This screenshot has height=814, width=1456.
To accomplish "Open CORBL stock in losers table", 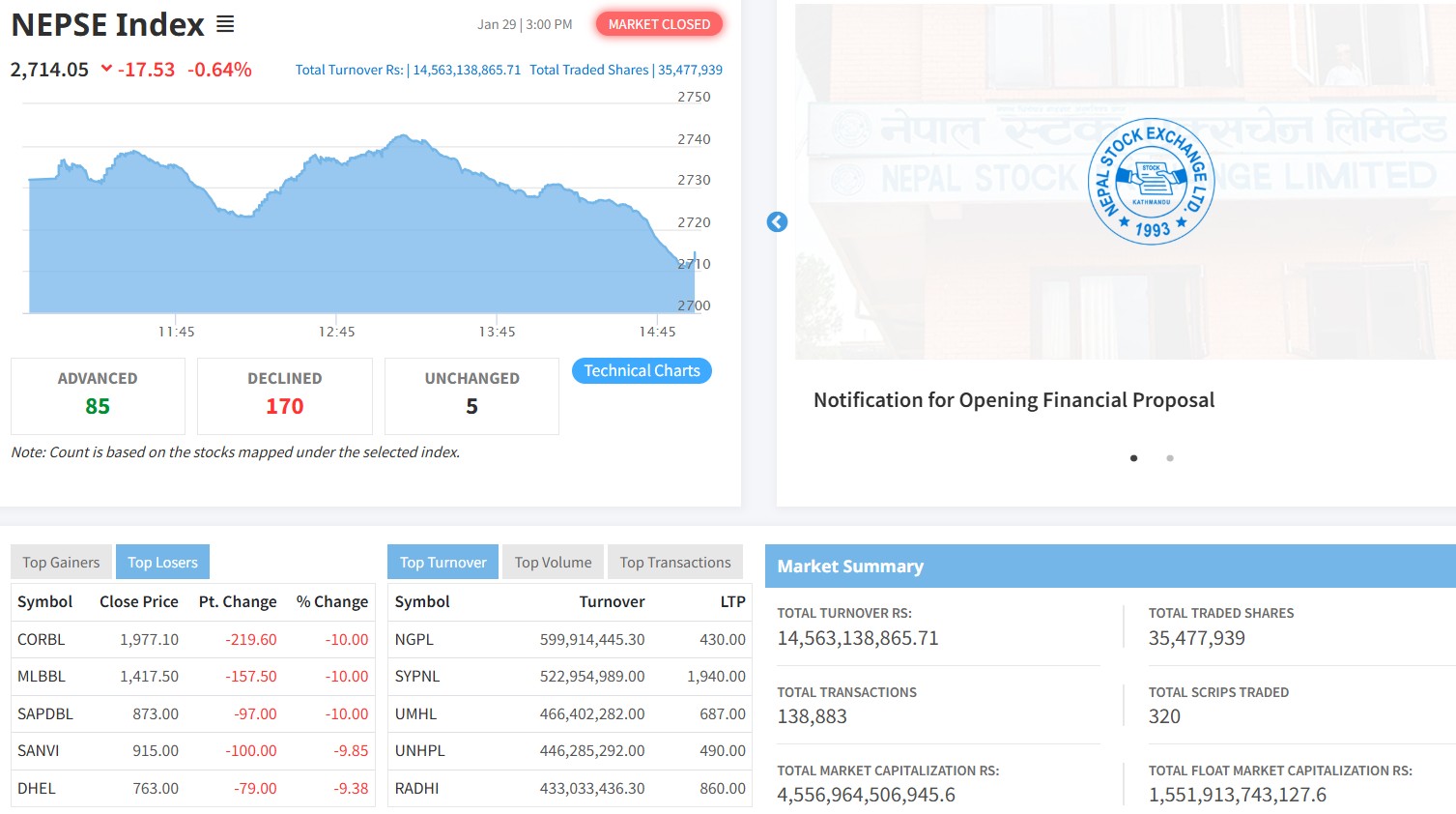I will click(42, 640).
